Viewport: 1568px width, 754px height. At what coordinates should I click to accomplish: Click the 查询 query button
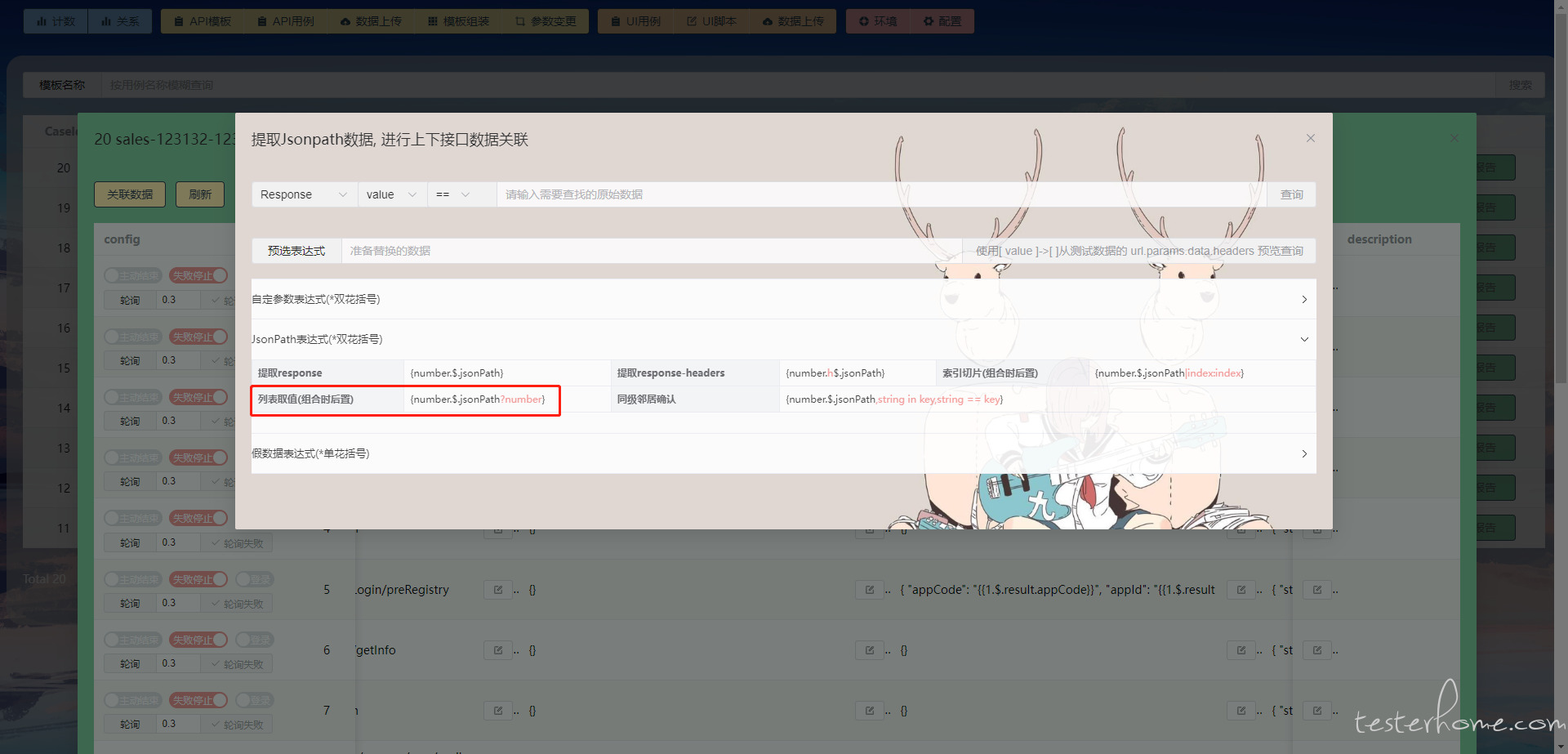(x=1291, y=194)
